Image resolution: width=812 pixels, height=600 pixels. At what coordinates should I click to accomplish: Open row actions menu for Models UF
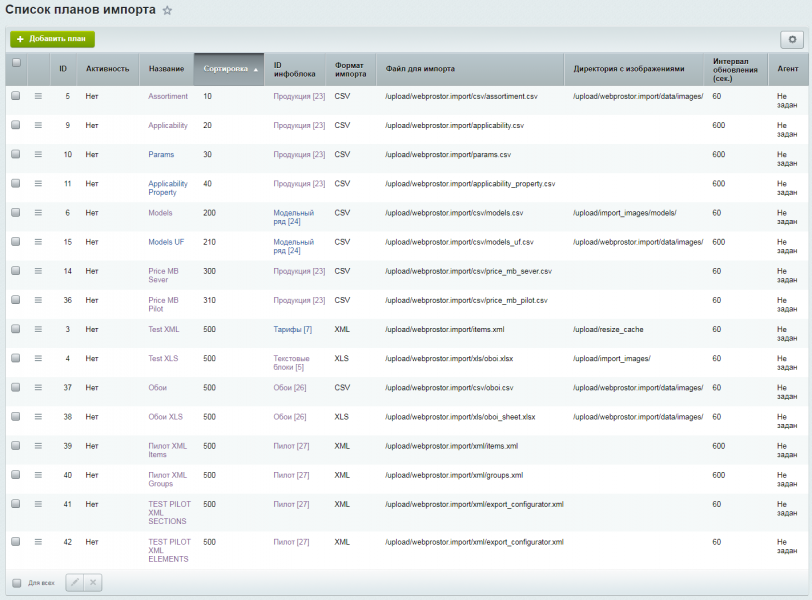(x=38, y=241)
